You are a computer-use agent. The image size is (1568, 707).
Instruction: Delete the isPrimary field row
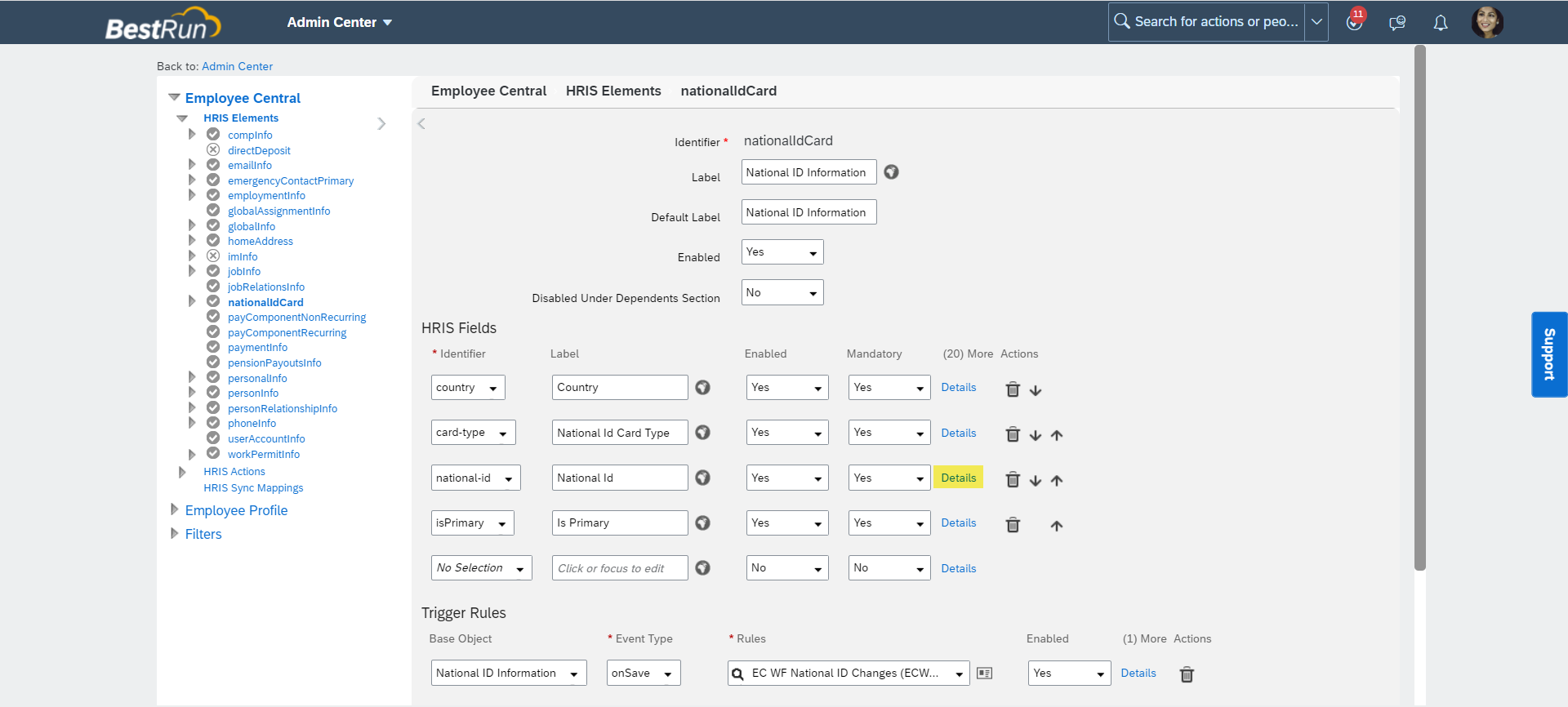click(x=1013, y=525)
